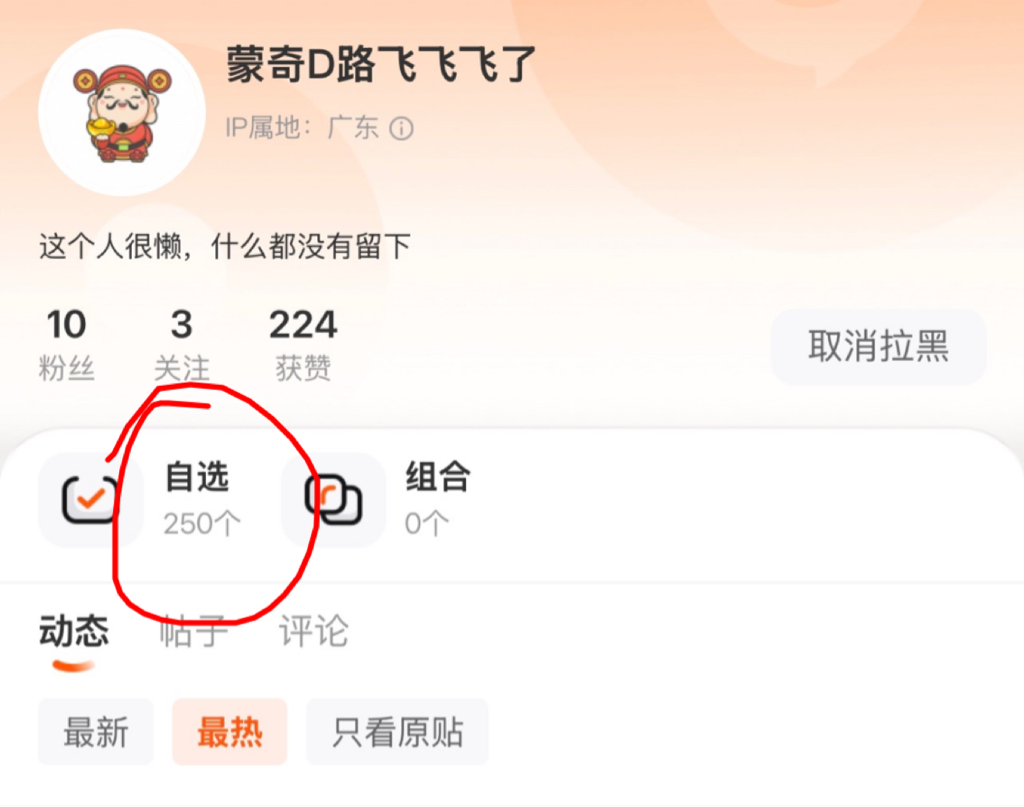Select the 最新 sort filter
Viewport: 1024px width, 807px height.
pos(95,731)
